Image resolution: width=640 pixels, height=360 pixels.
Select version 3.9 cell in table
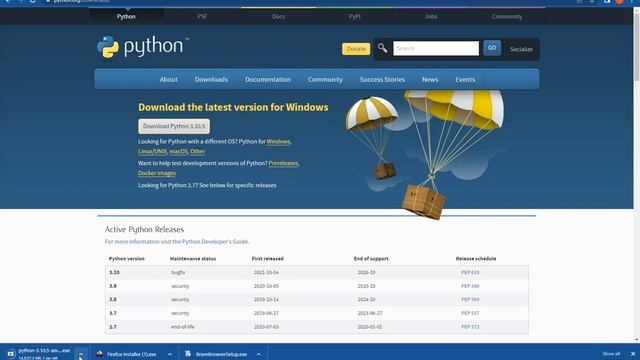pyautogui.click(x=113, y=286)
